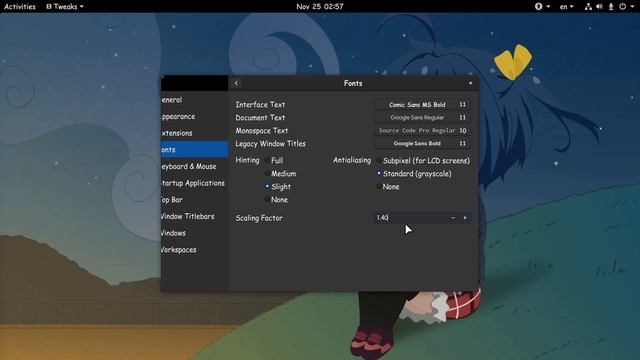Click the Document Text label
Viewport: 640px width, 360px height.
[260, 118]
